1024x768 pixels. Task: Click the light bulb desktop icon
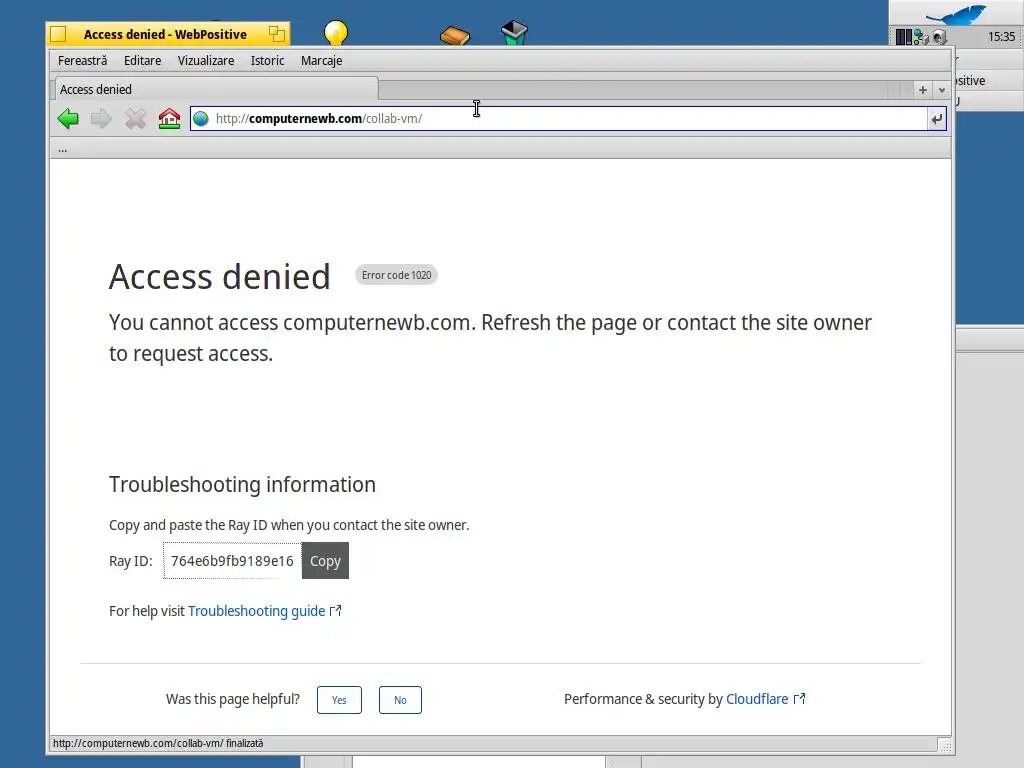coord(336,33)
